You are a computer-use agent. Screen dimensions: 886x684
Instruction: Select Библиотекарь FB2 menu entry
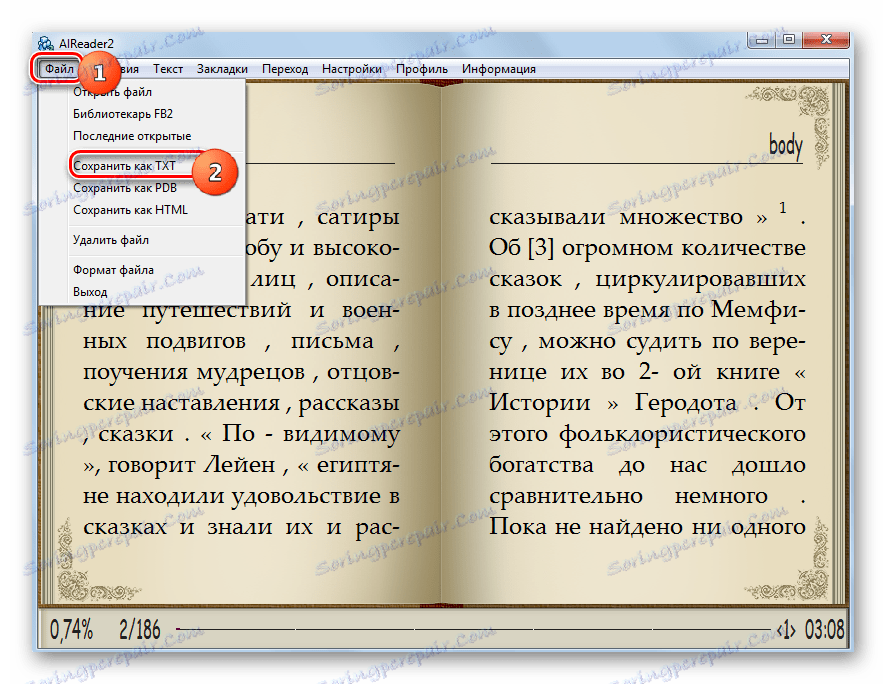pos(142,114)
